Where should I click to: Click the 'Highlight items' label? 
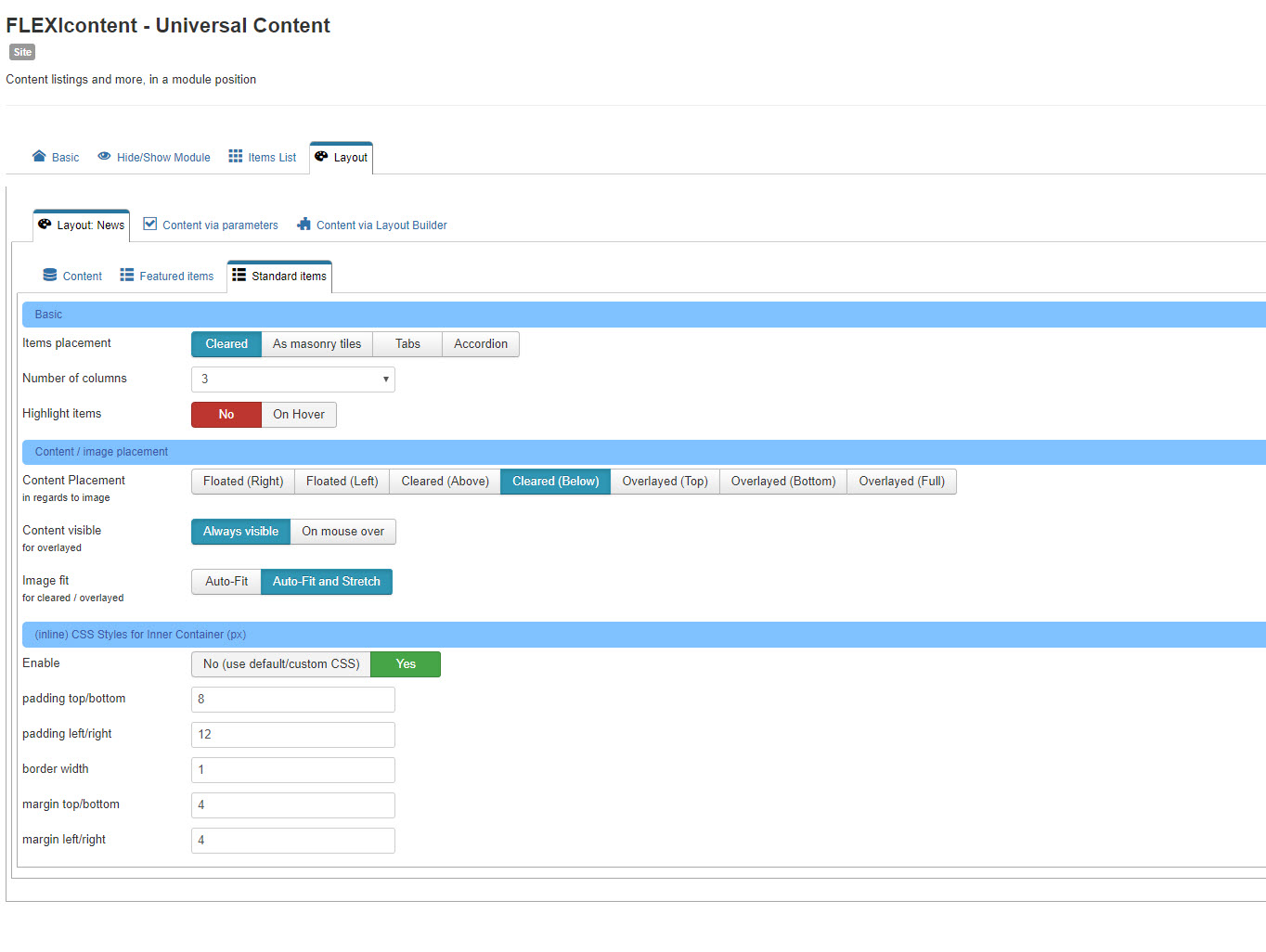tap(62, 414)
